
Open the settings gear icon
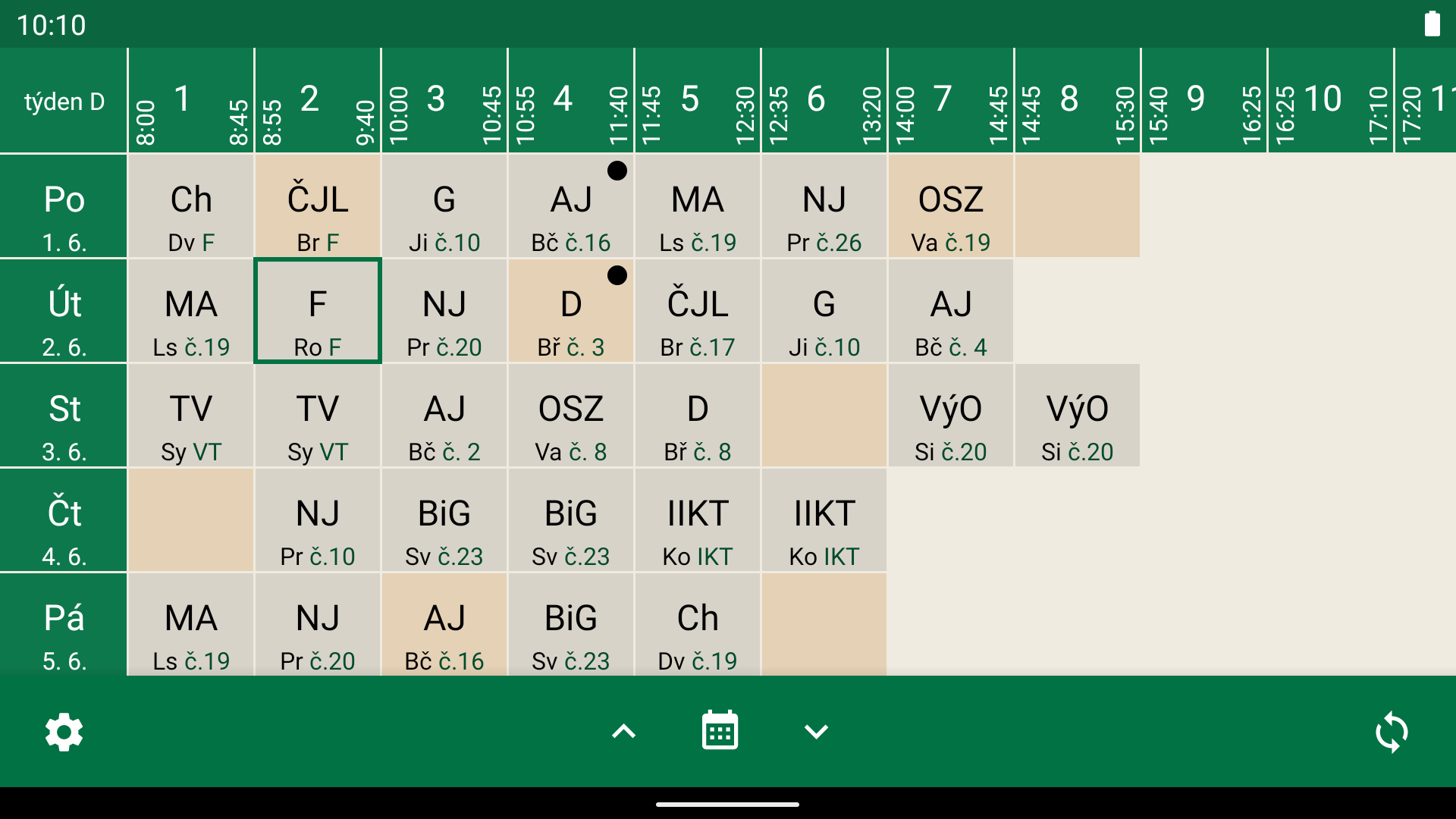[x=64, y=732]
